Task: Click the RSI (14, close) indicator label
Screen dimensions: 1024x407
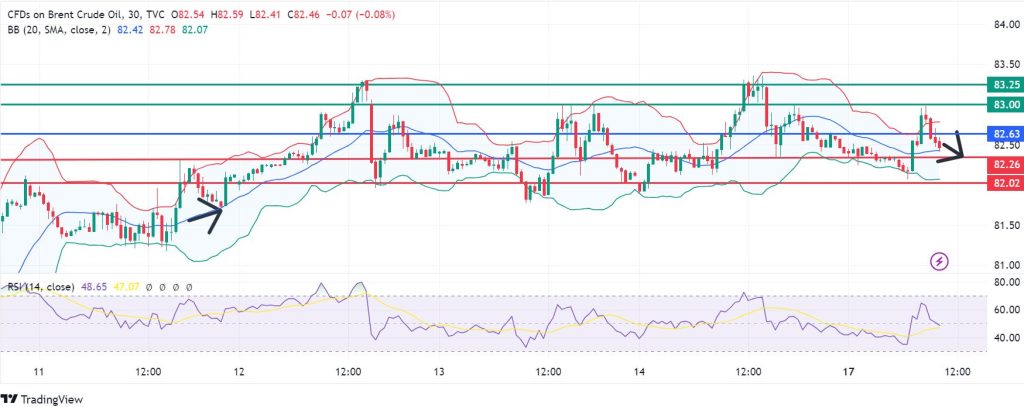Action: tap(40, 287)
